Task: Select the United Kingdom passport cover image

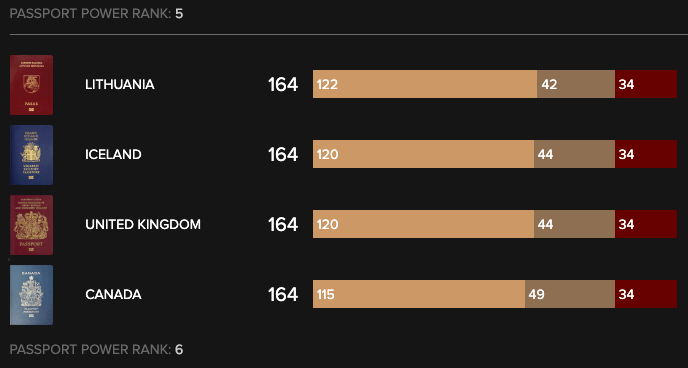Action: pyautogui.click(x=32, y=225)
